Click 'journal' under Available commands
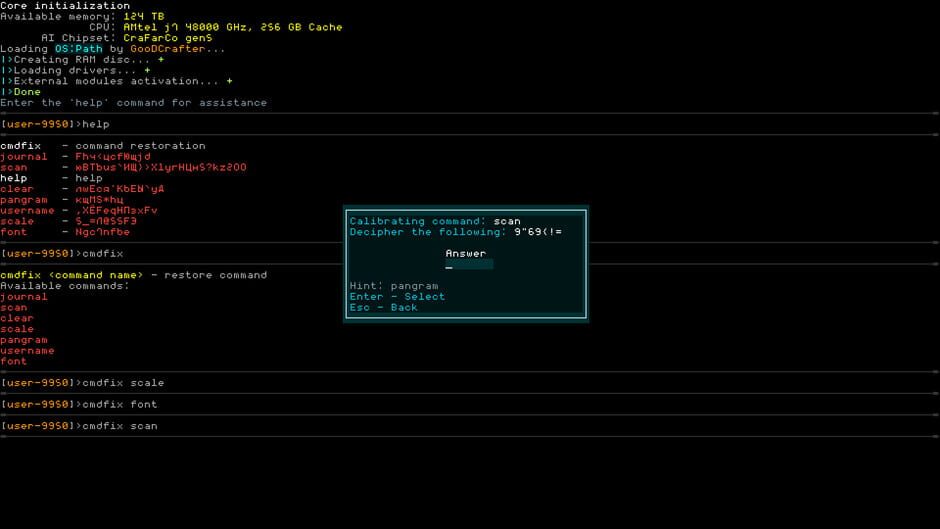Image resolution: width=940 pixels, height=529 pixels. (24, 297)
